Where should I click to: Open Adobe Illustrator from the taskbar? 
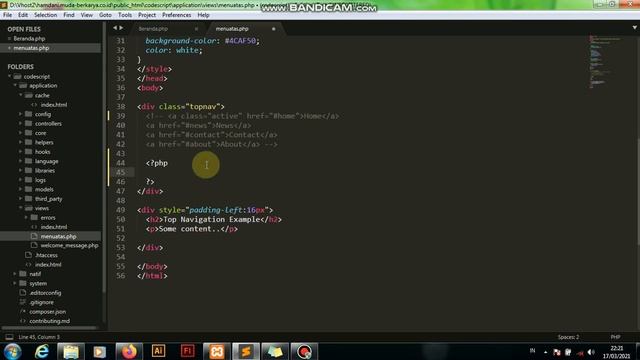(x=158, y=351)
